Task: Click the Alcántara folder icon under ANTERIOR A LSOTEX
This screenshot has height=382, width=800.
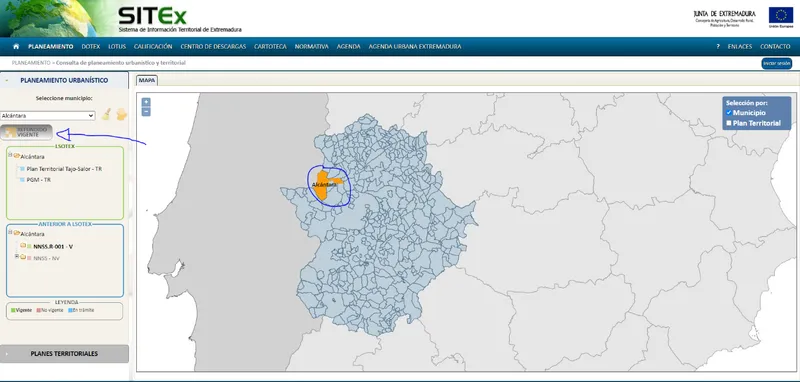Action: click(17, 234)
